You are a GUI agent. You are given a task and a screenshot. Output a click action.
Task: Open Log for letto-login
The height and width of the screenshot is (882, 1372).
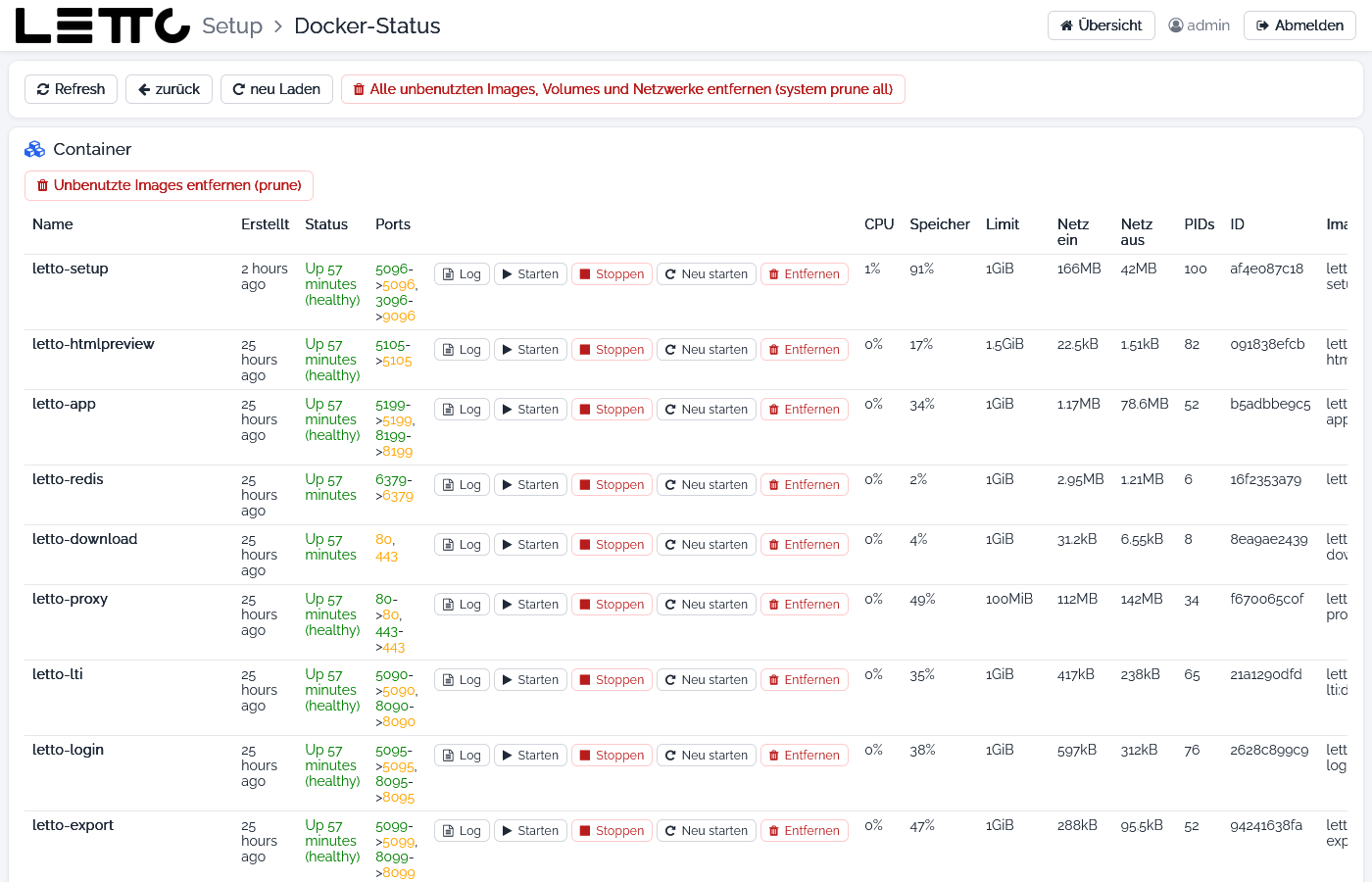click(x=462, y=756)
